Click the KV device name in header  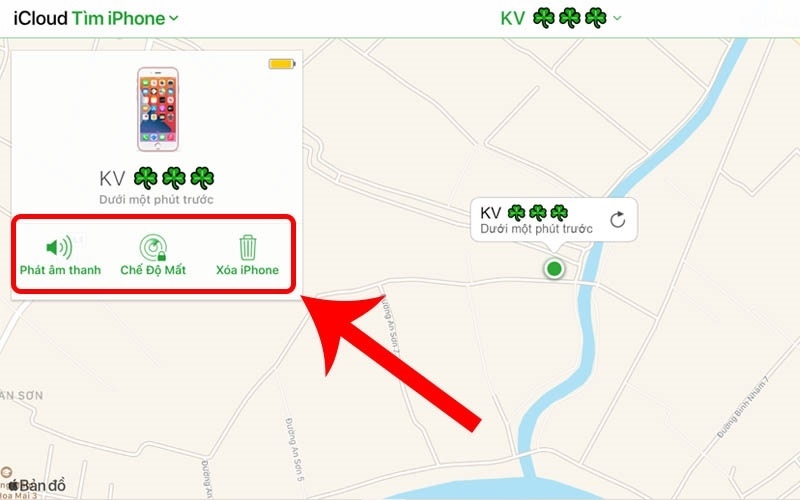554,18
